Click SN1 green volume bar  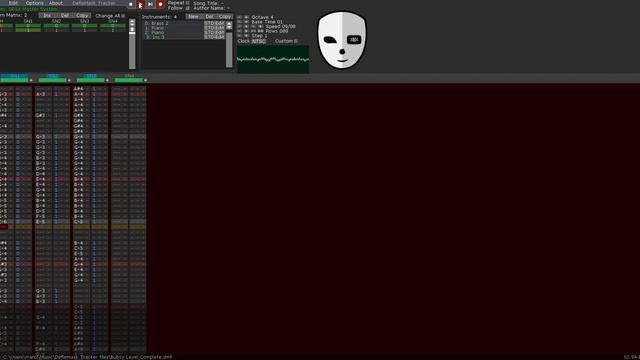pyautogui.click(x=15, y=80)
